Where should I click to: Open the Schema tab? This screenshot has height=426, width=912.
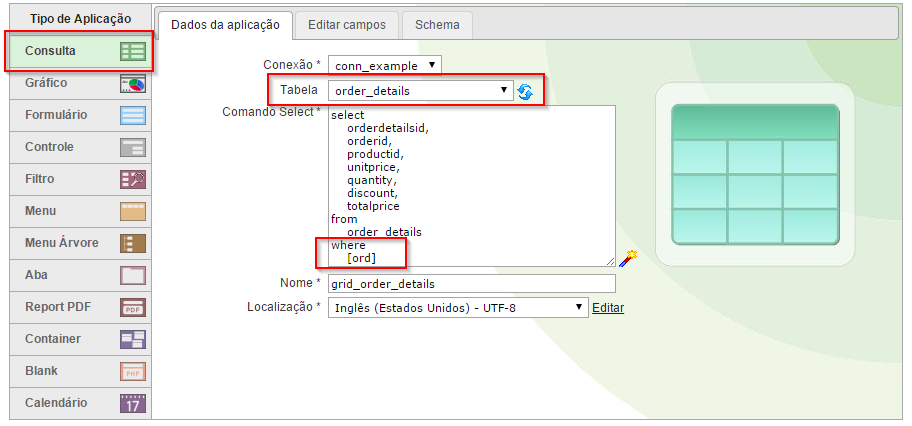click(438, 25)
